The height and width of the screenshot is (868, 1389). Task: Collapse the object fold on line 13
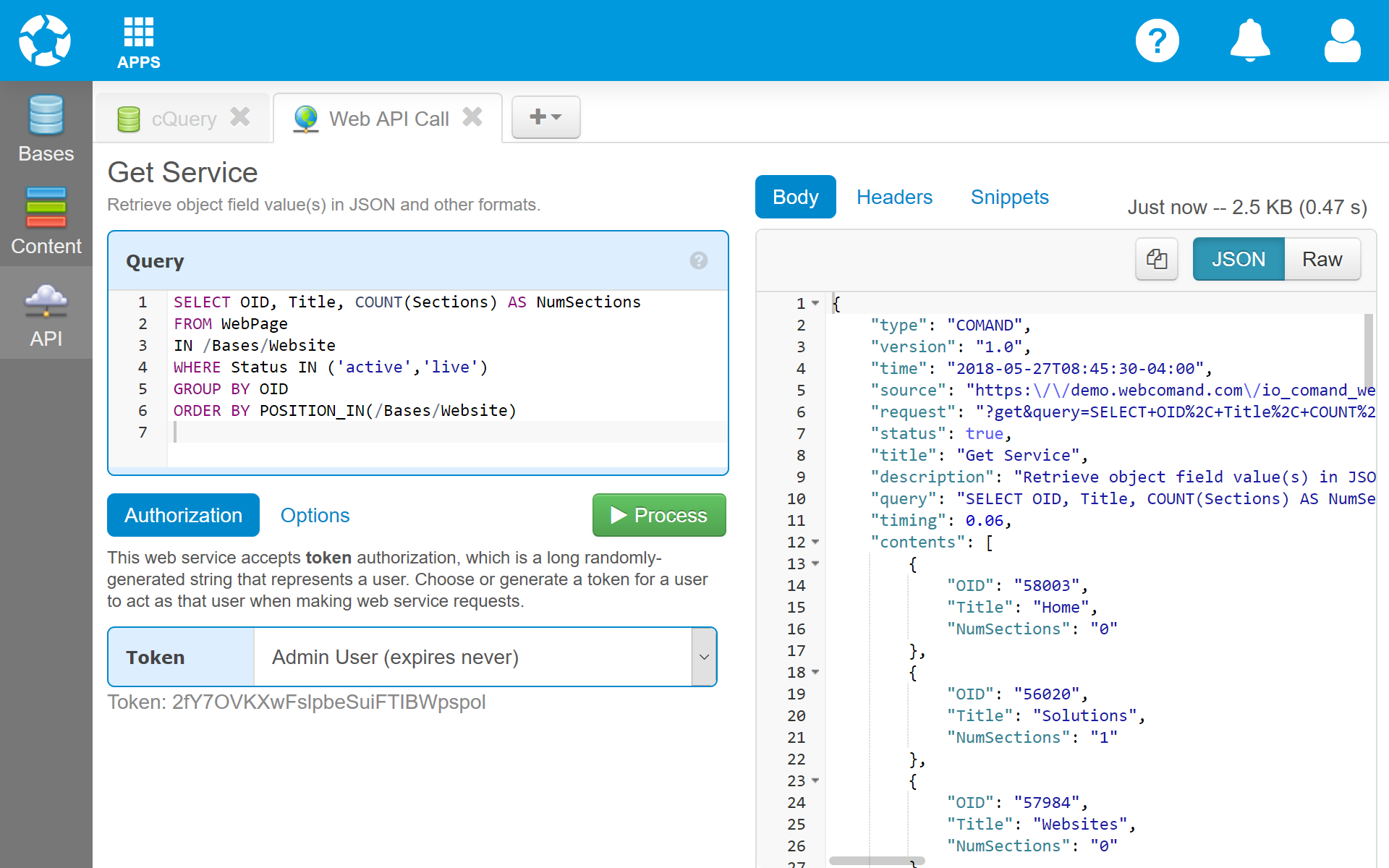click(815, 563)
